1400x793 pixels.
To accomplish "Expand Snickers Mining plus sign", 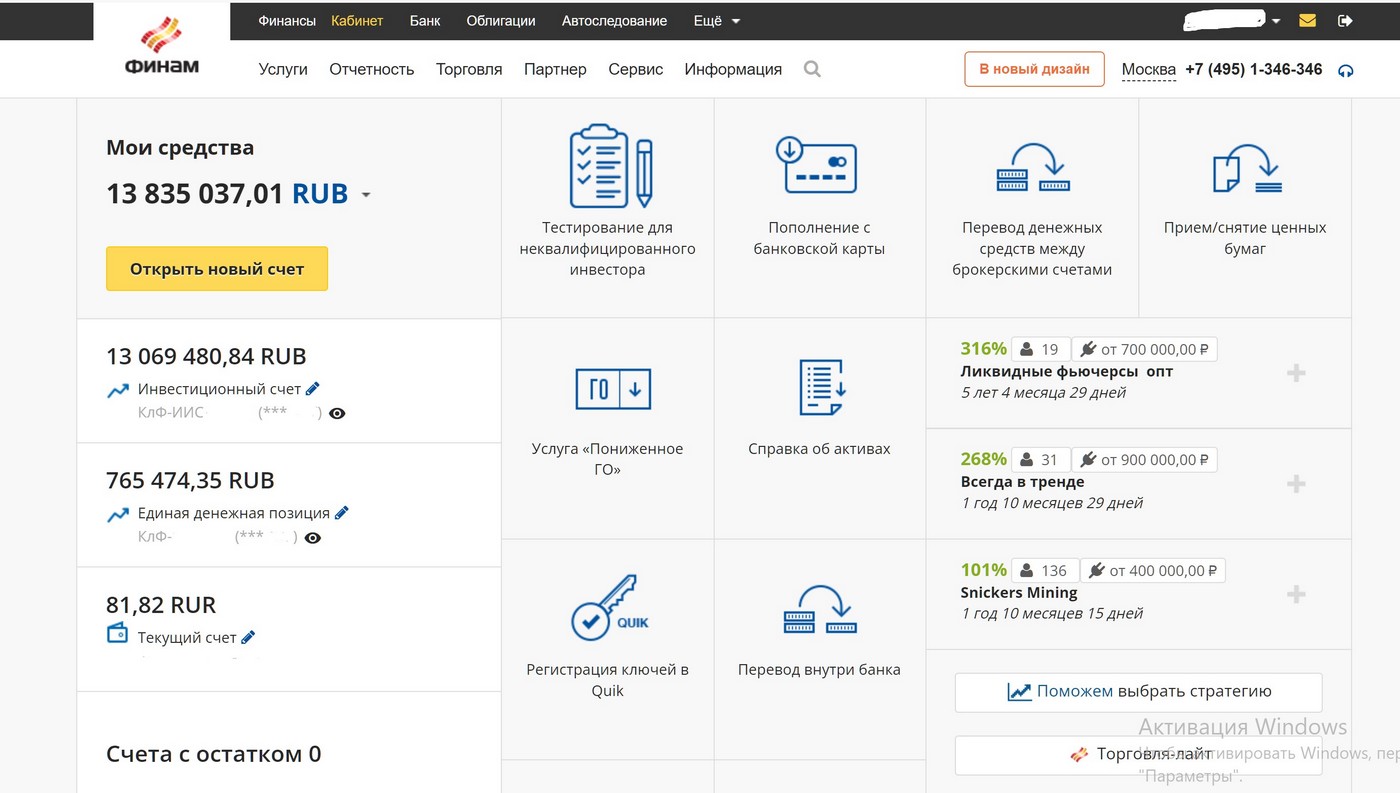I will pyautogui.click(x=1296, y=594).
